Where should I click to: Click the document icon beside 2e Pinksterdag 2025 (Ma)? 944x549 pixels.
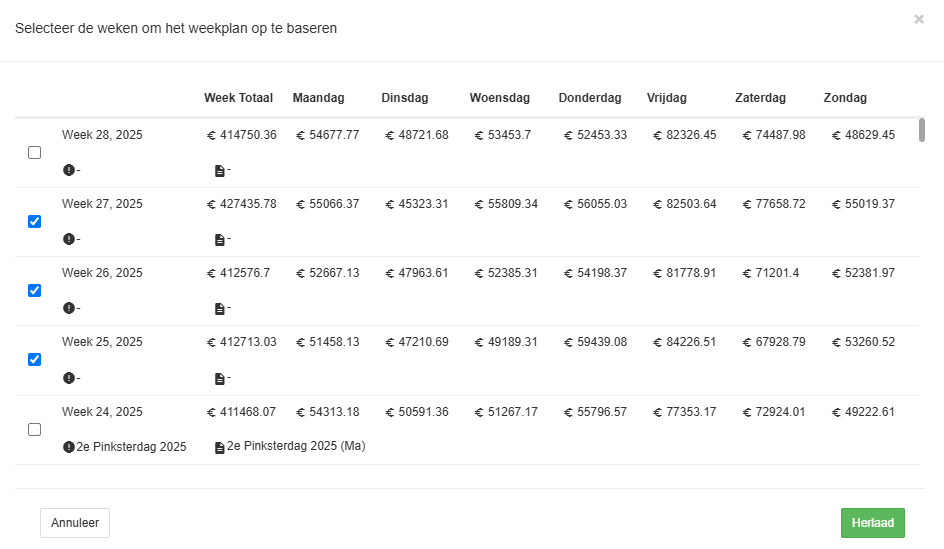point(220,447)
